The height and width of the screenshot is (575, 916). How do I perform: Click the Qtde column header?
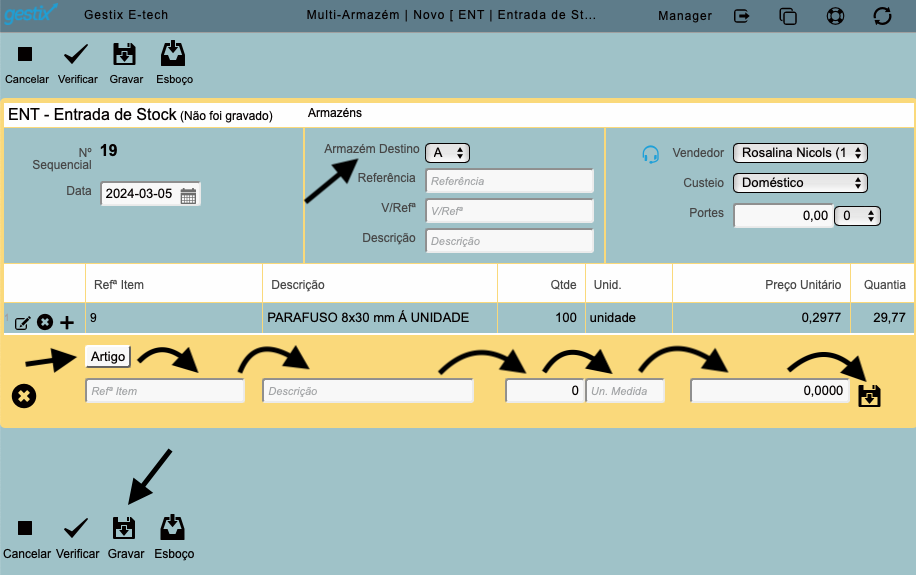[563, 285]
